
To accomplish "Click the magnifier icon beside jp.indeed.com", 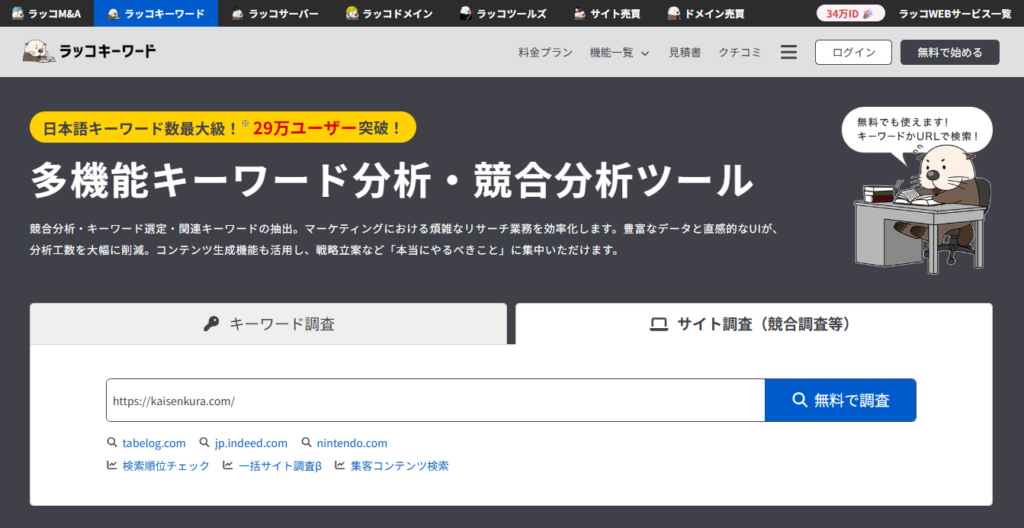I will pos(204,443).
